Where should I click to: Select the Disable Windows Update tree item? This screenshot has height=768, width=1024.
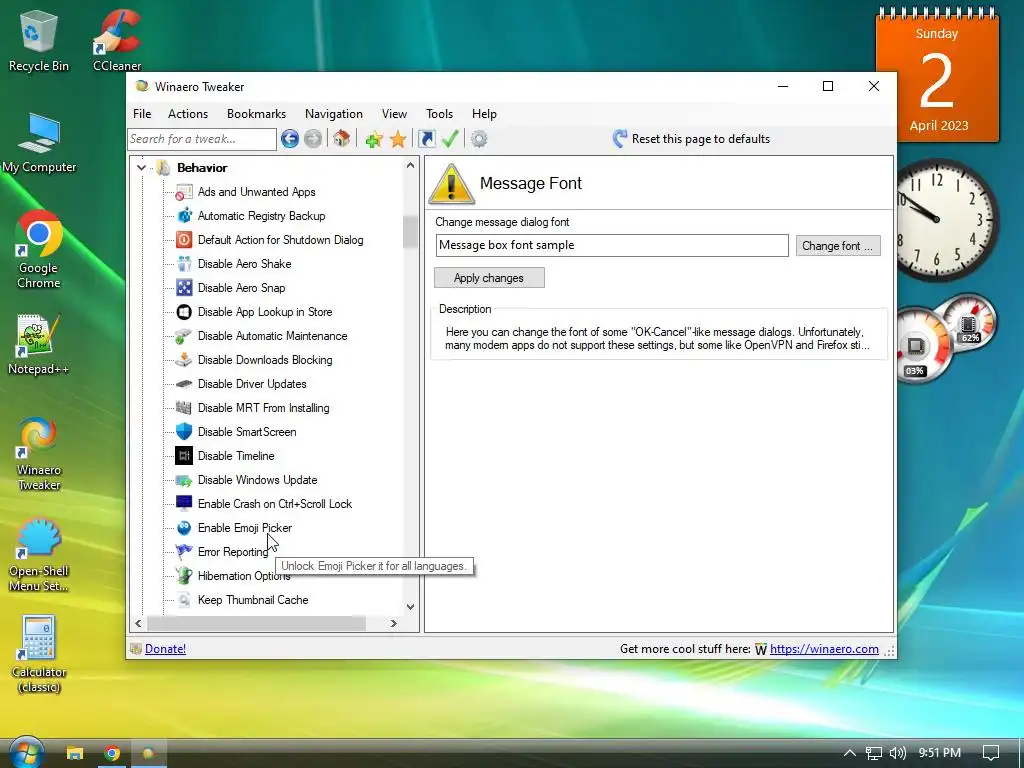(257, 480)
